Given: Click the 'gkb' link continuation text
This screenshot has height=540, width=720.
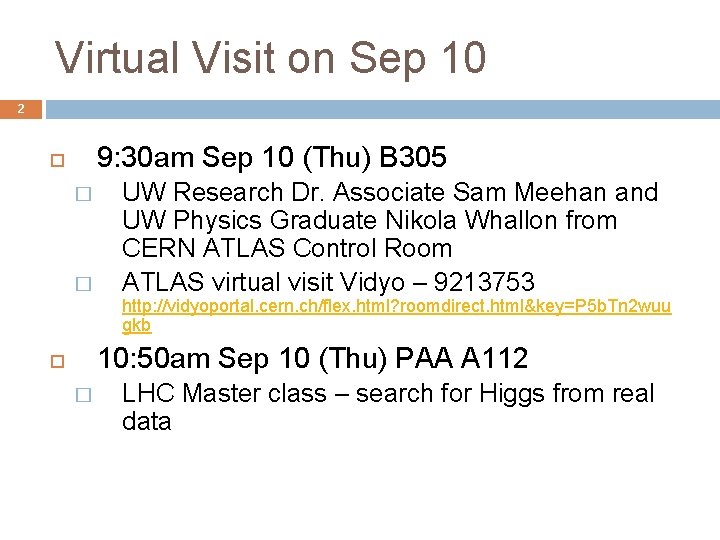Looking at the screenshot, I should click(136, 326).
